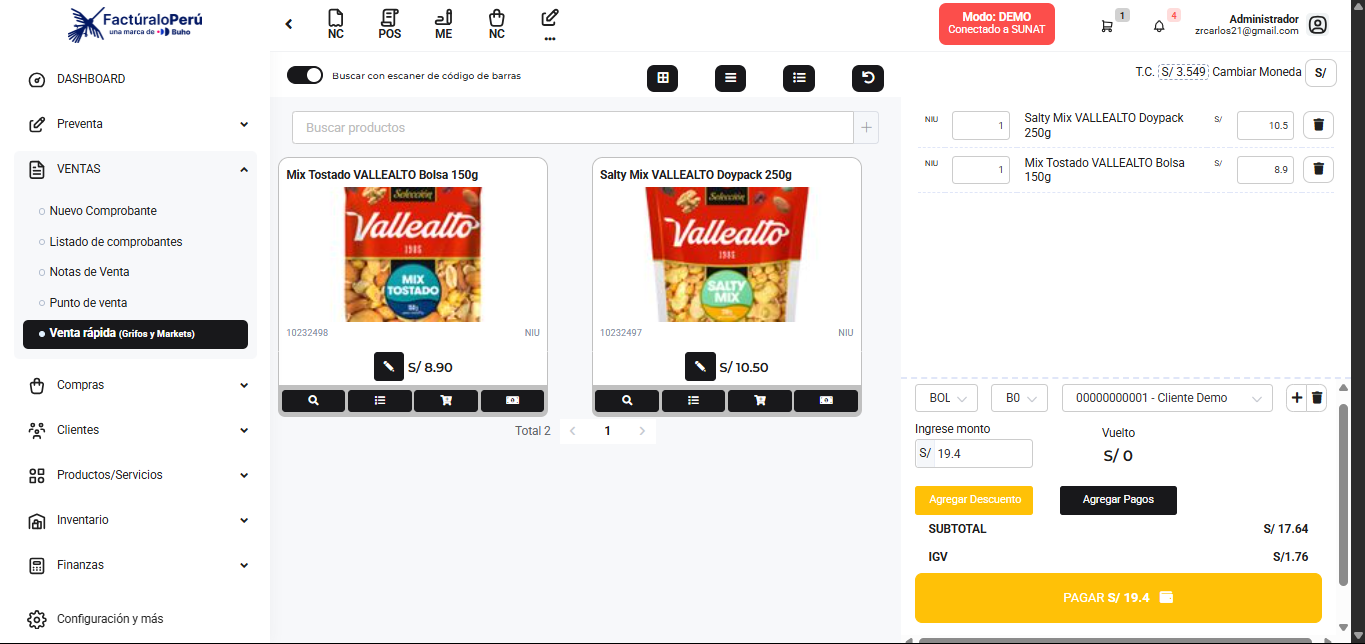This screenshot has width=1365, height=644.
Task: Click the Agregar Descuento button
Action: (974, 500)
